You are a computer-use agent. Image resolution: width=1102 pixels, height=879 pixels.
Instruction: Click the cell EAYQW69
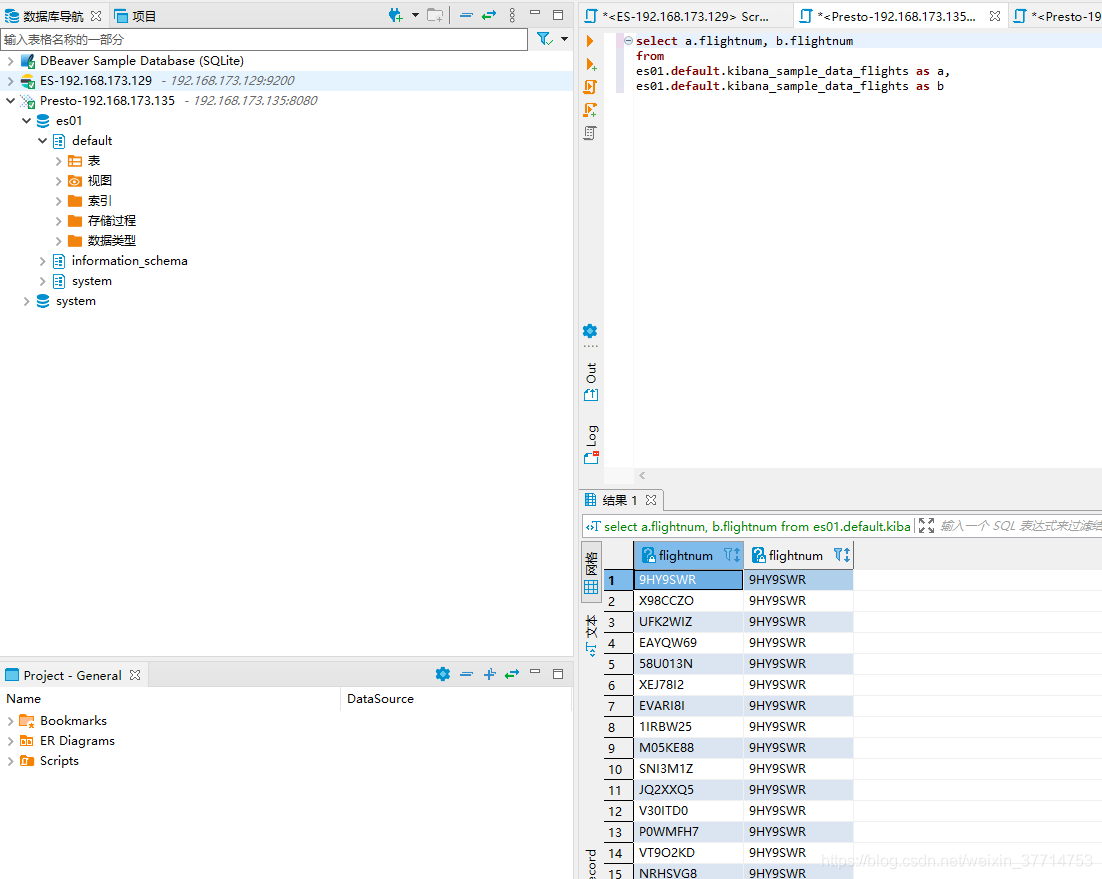click(688, 643)
